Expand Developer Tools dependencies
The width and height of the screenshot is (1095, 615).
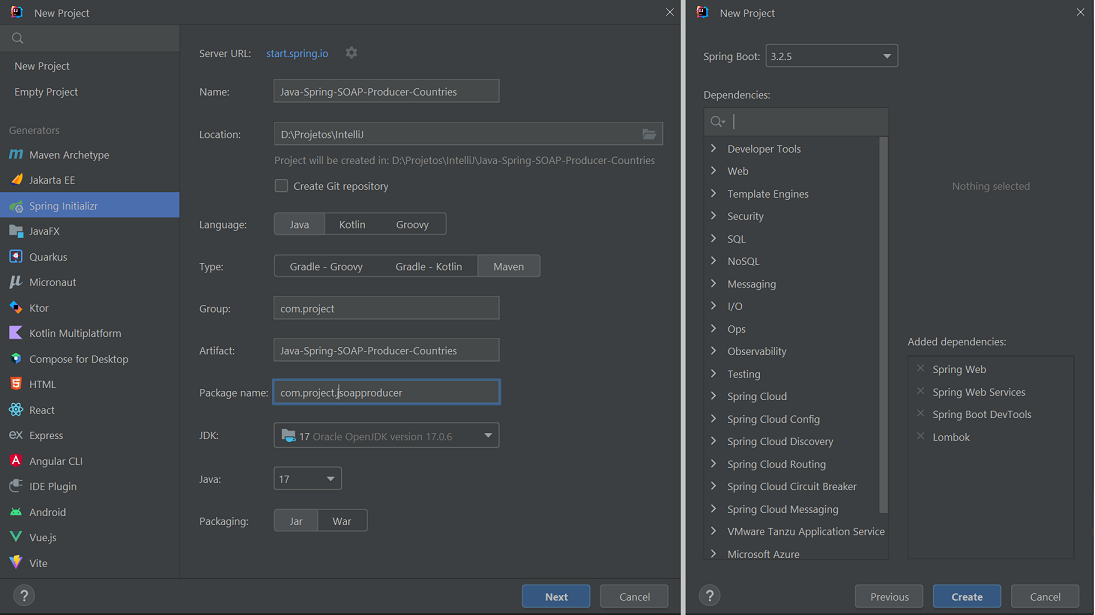tap(713, 148)
